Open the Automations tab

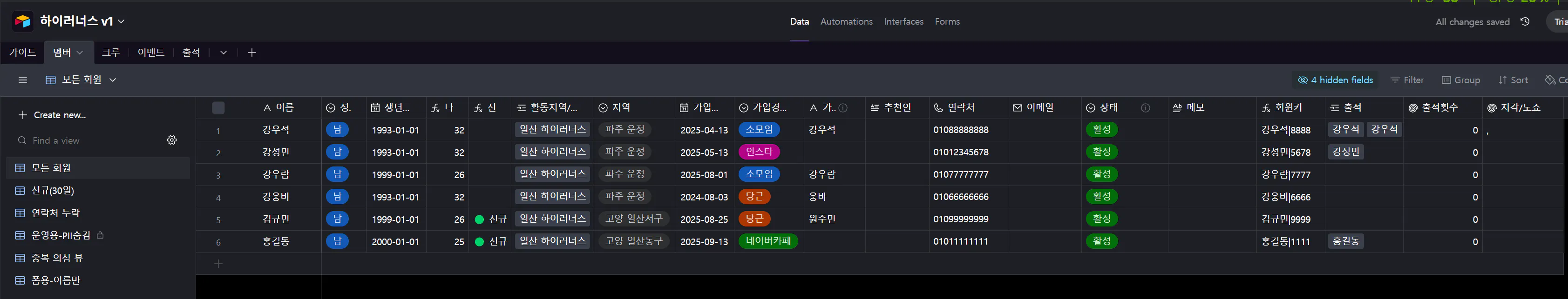point(846,21)
